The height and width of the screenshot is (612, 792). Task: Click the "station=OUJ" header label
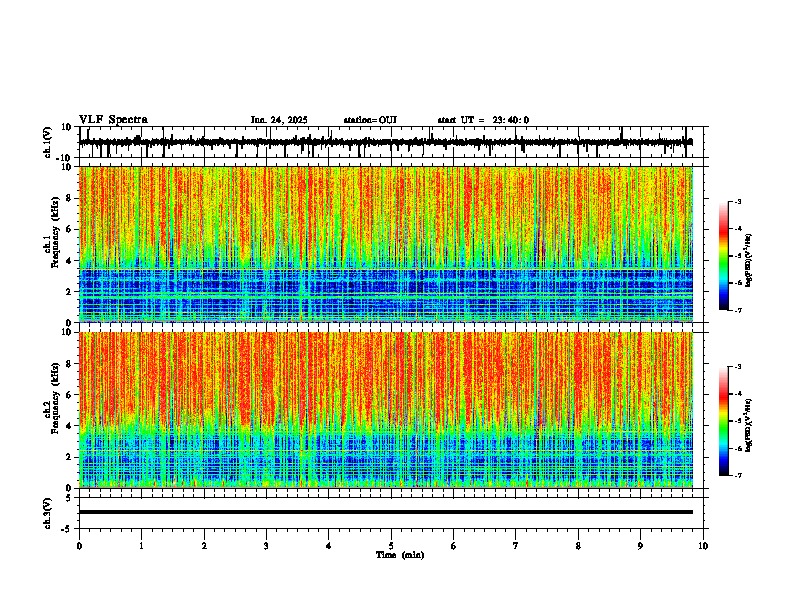370,120
